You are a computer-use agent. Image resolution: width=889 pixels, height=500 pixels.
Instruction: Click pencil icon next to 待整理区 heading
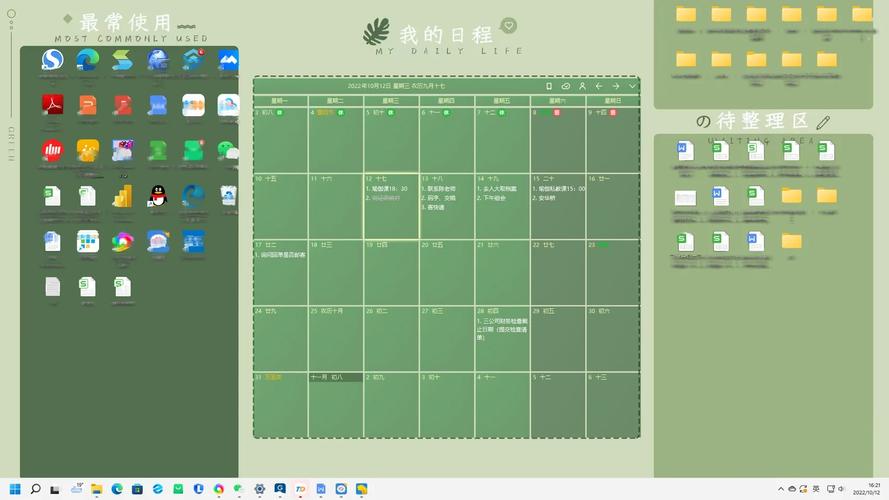click(x=823, y=122)
